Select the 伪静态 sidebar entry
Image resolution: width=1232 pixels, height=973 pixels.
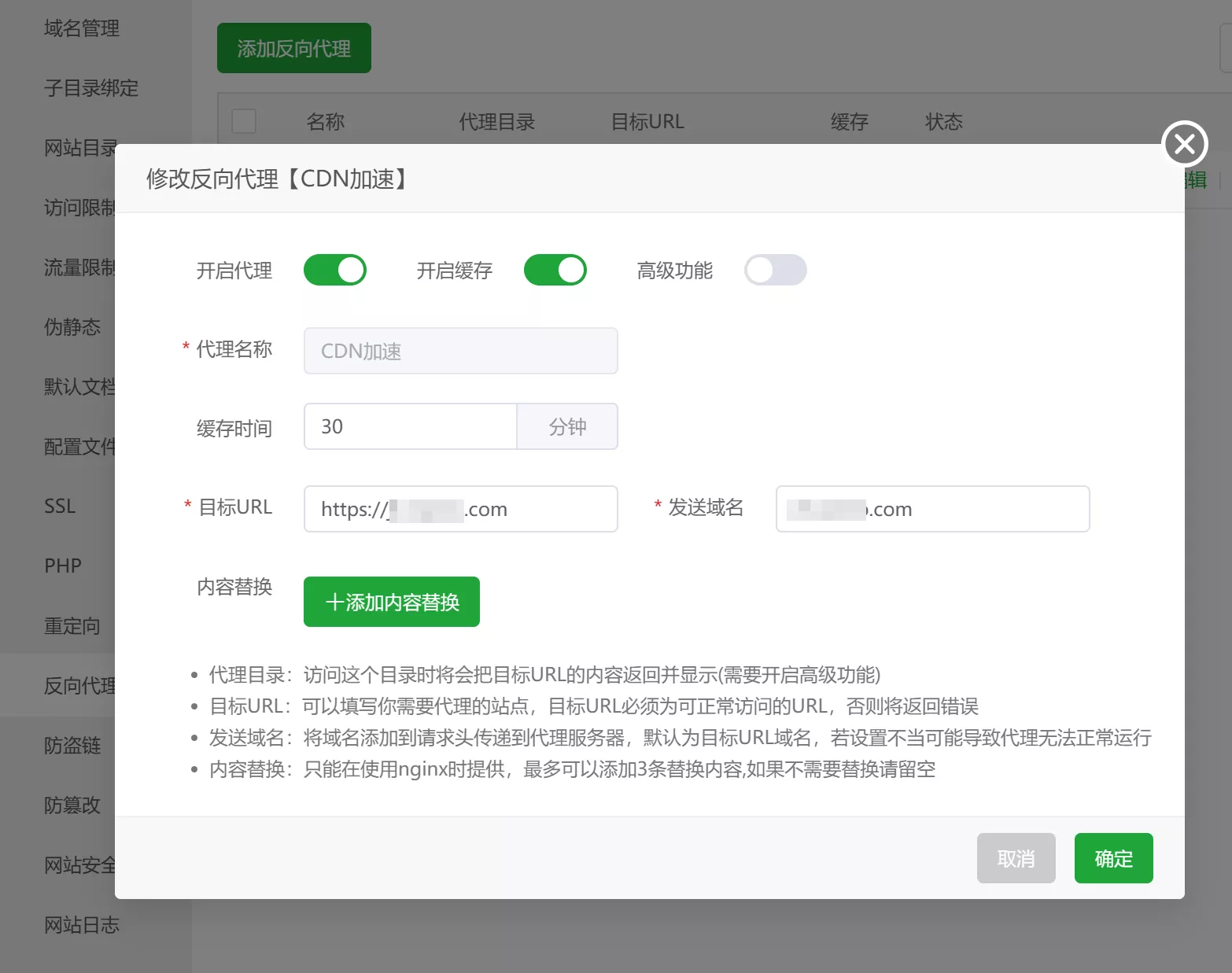(x=72, y=327)
